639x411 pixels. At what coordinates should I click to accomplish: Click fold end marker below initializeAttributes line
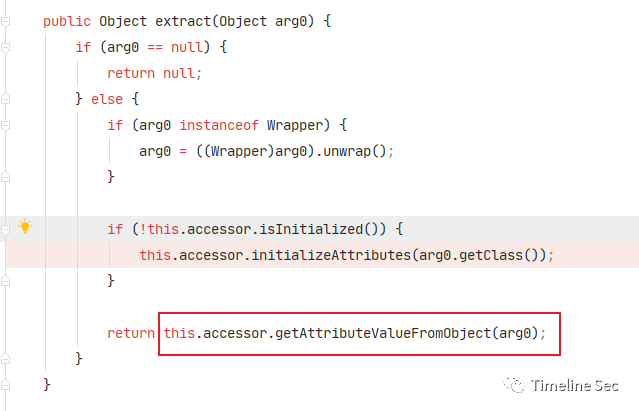(5, 280)
